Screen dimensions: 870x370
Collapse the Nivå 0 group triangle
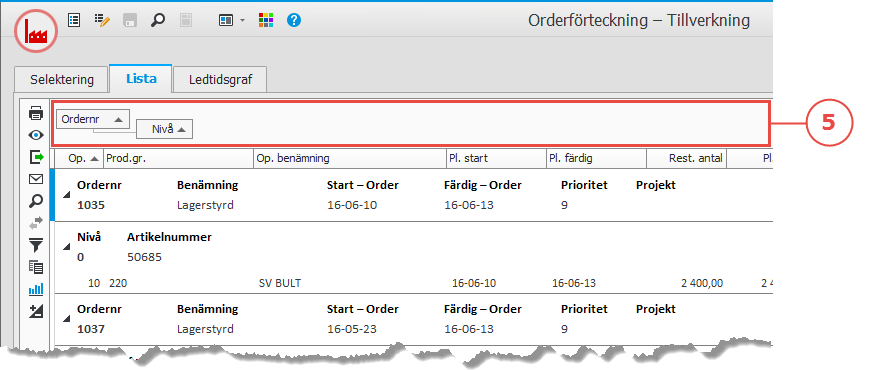tap(67, 246)
